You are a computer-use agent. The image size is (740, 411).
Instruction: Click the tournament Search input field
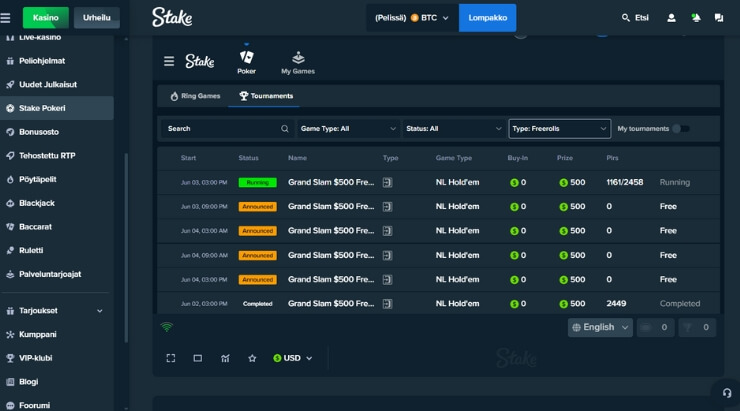(x=227, y=128)
